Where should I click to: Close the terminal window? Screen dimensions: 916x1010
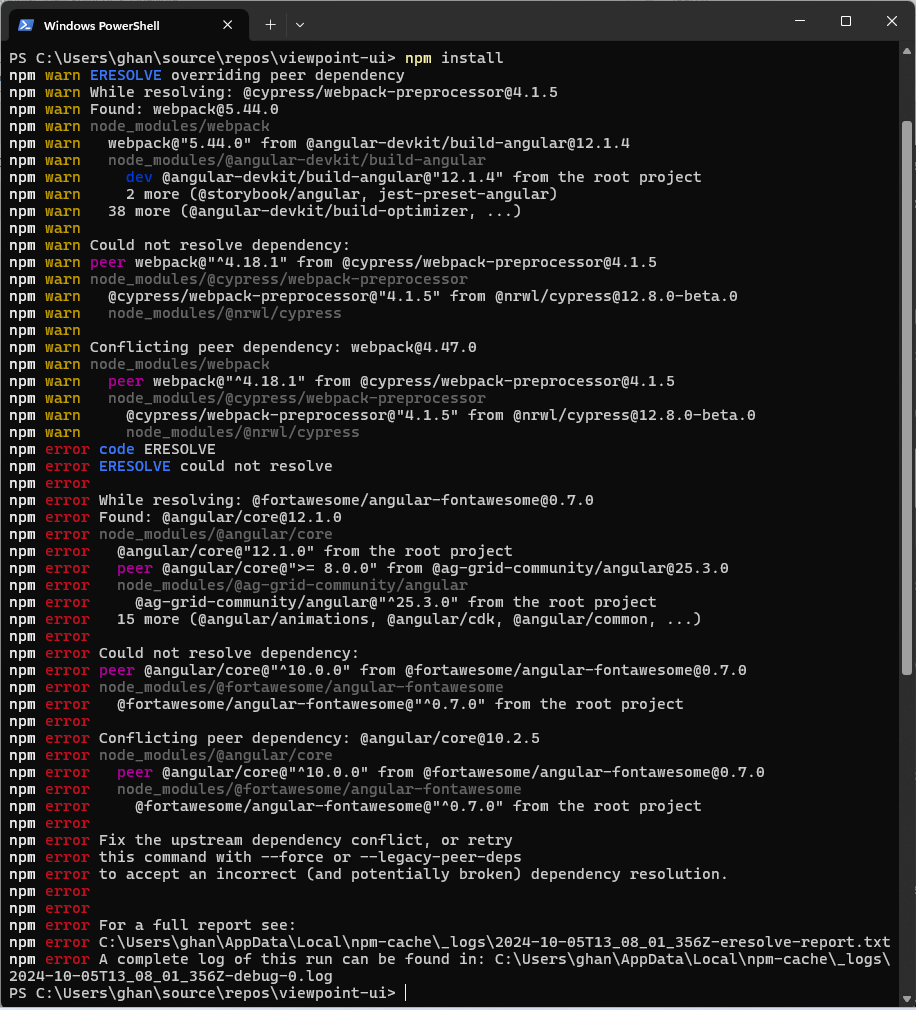click(892, 21)
